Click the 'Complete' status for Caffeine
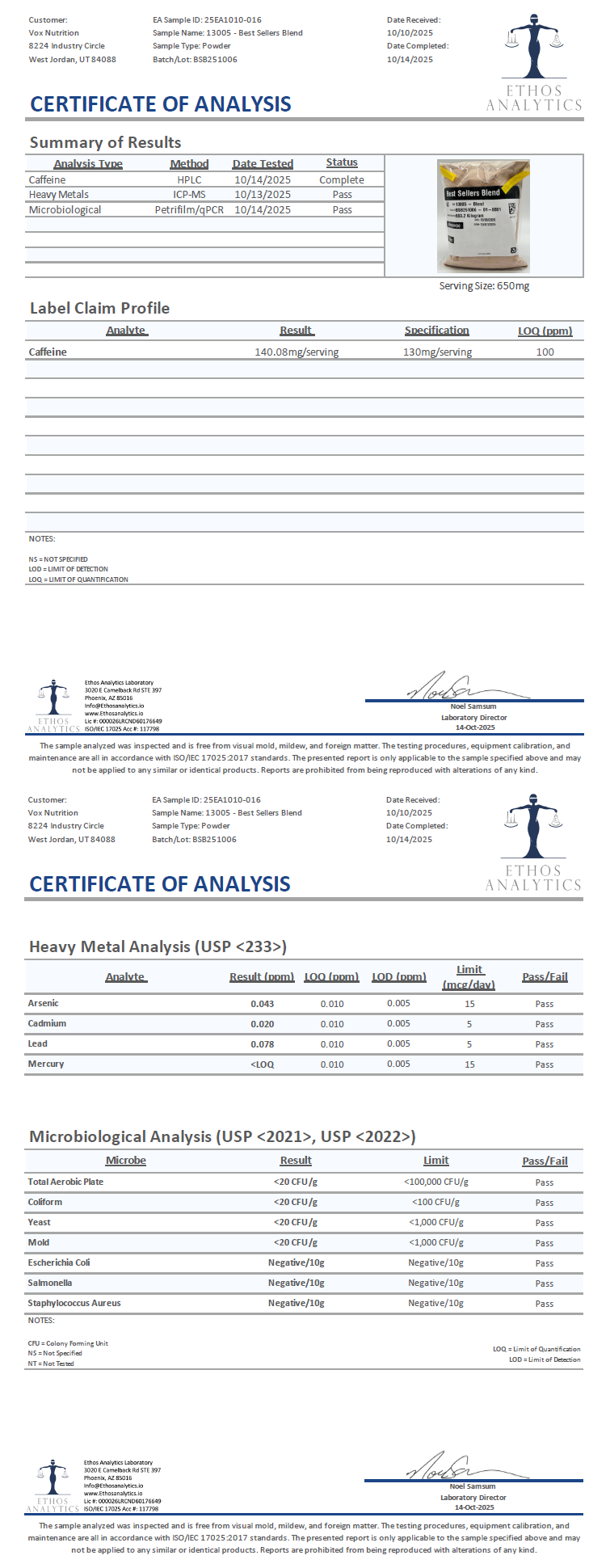 [342, 179]
